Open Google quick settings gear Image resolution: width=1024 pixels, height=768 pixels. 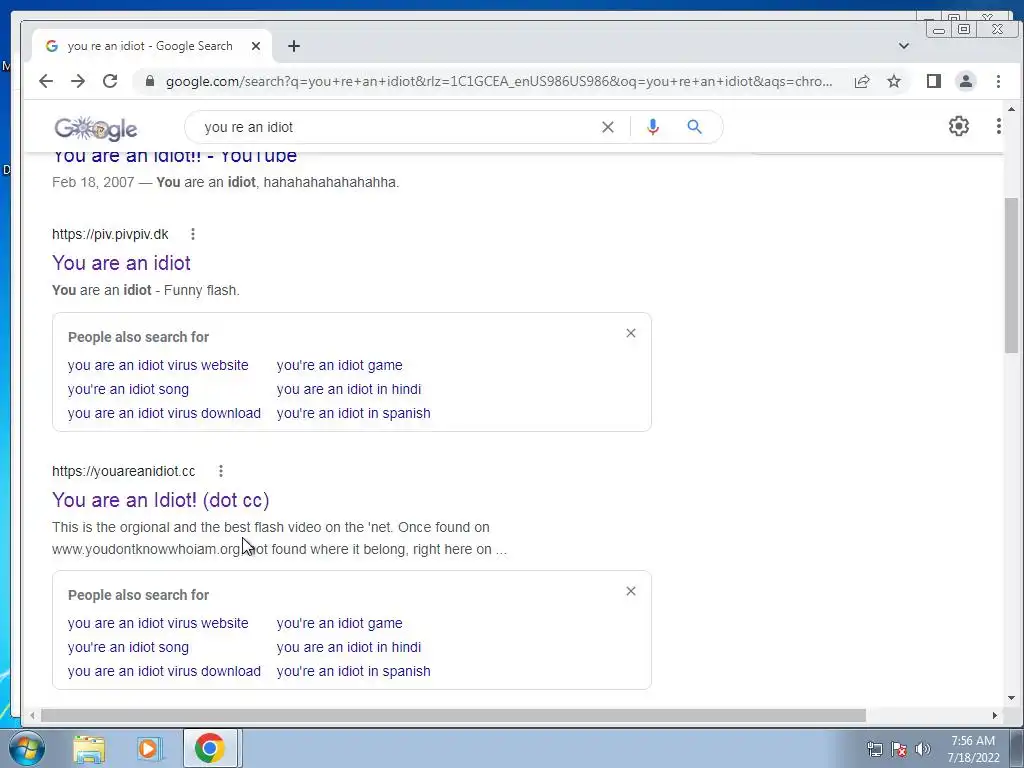click(959, 126)
